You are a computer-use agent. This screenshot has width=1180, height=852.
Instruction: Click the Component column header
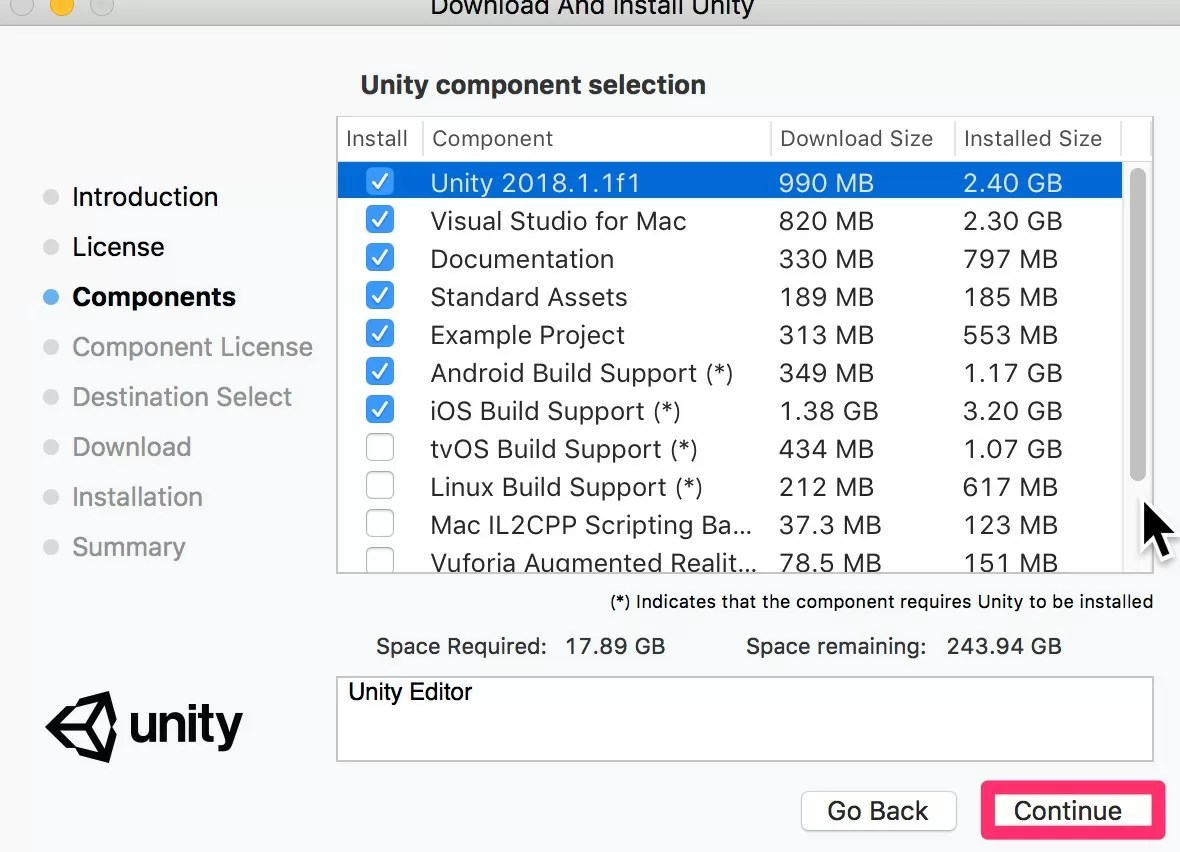[x=596, y=139]
